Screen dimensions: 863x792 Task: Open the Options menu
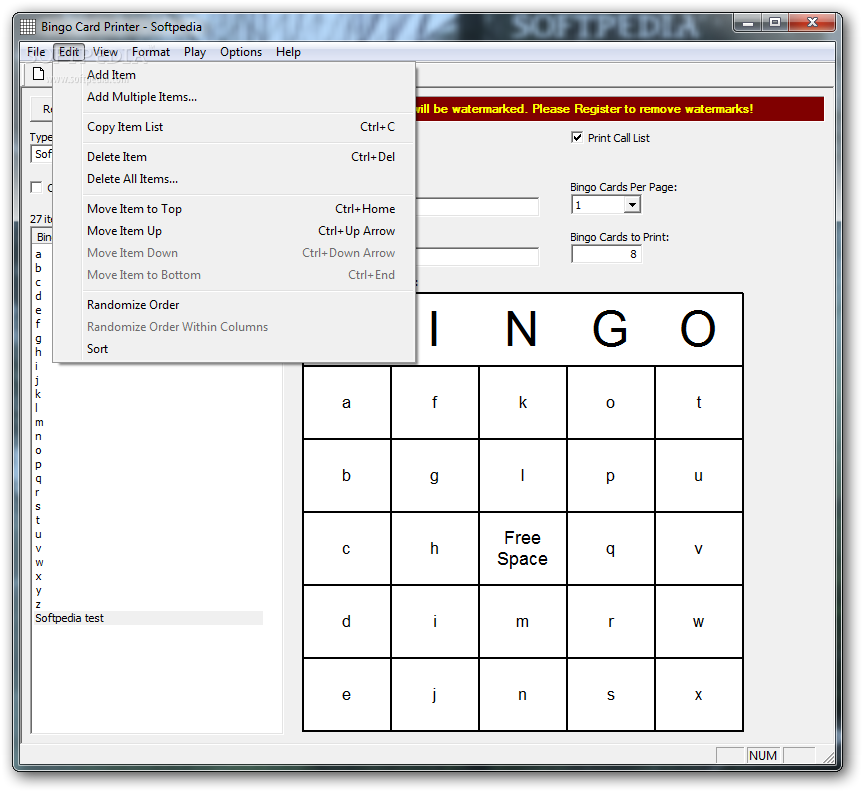click(241, 52)
